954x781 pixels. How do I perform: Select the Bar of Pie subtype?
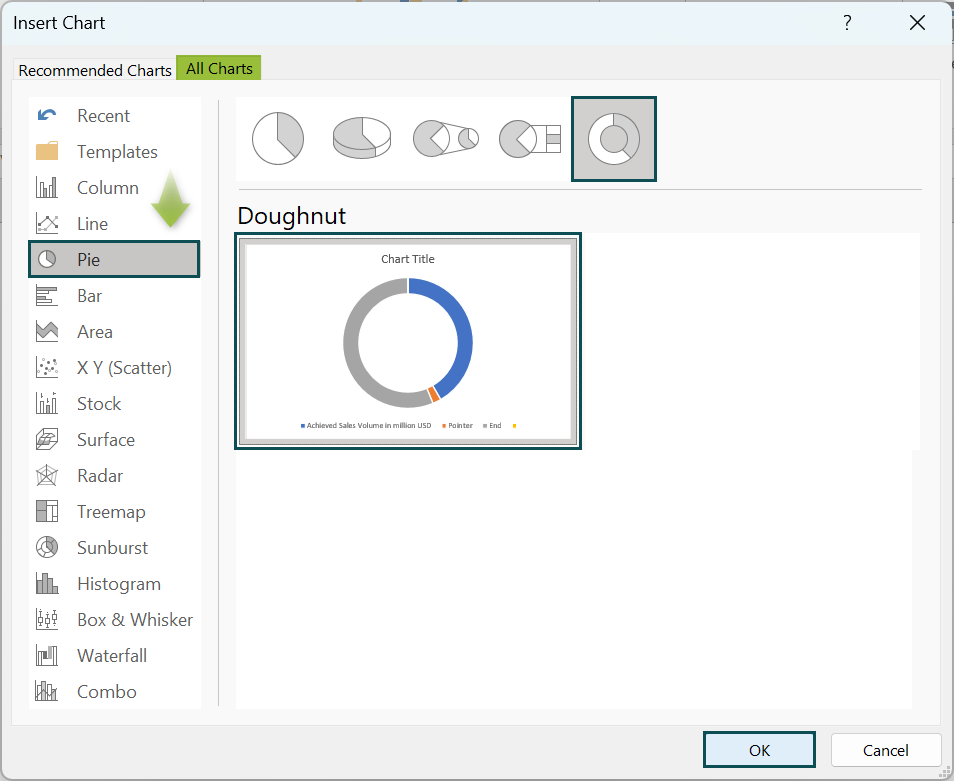pyautogui.click(x=529, y=139)
